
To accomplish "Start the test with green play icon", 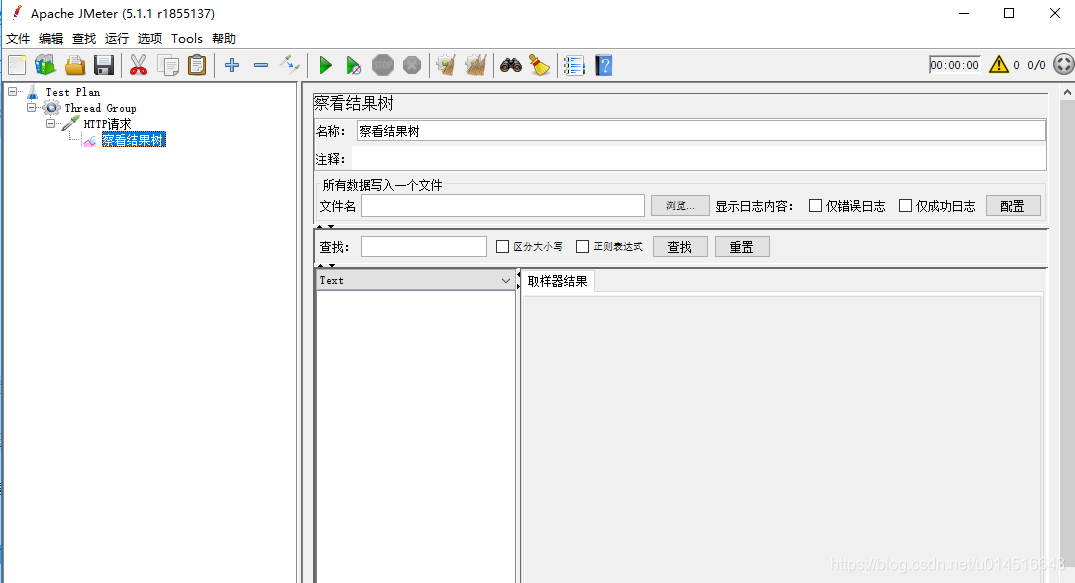I will pyautogui.click(x=326, y=65).
